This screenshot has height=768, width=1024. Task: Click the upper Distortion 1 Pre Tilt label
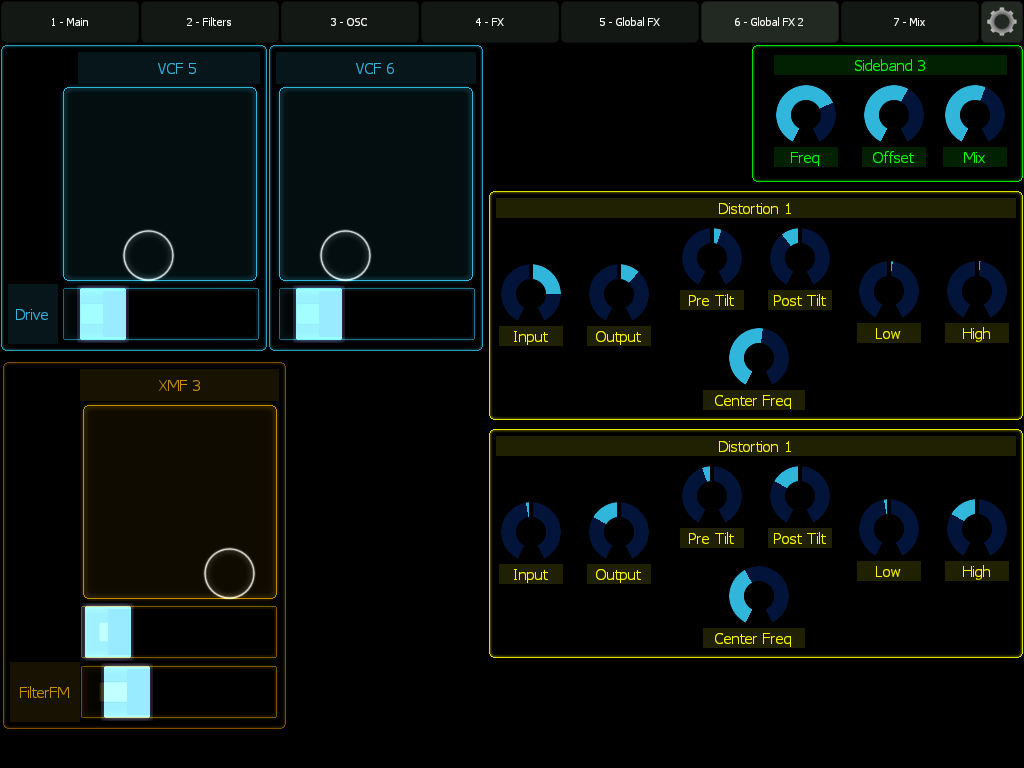[x=711, y=300]
